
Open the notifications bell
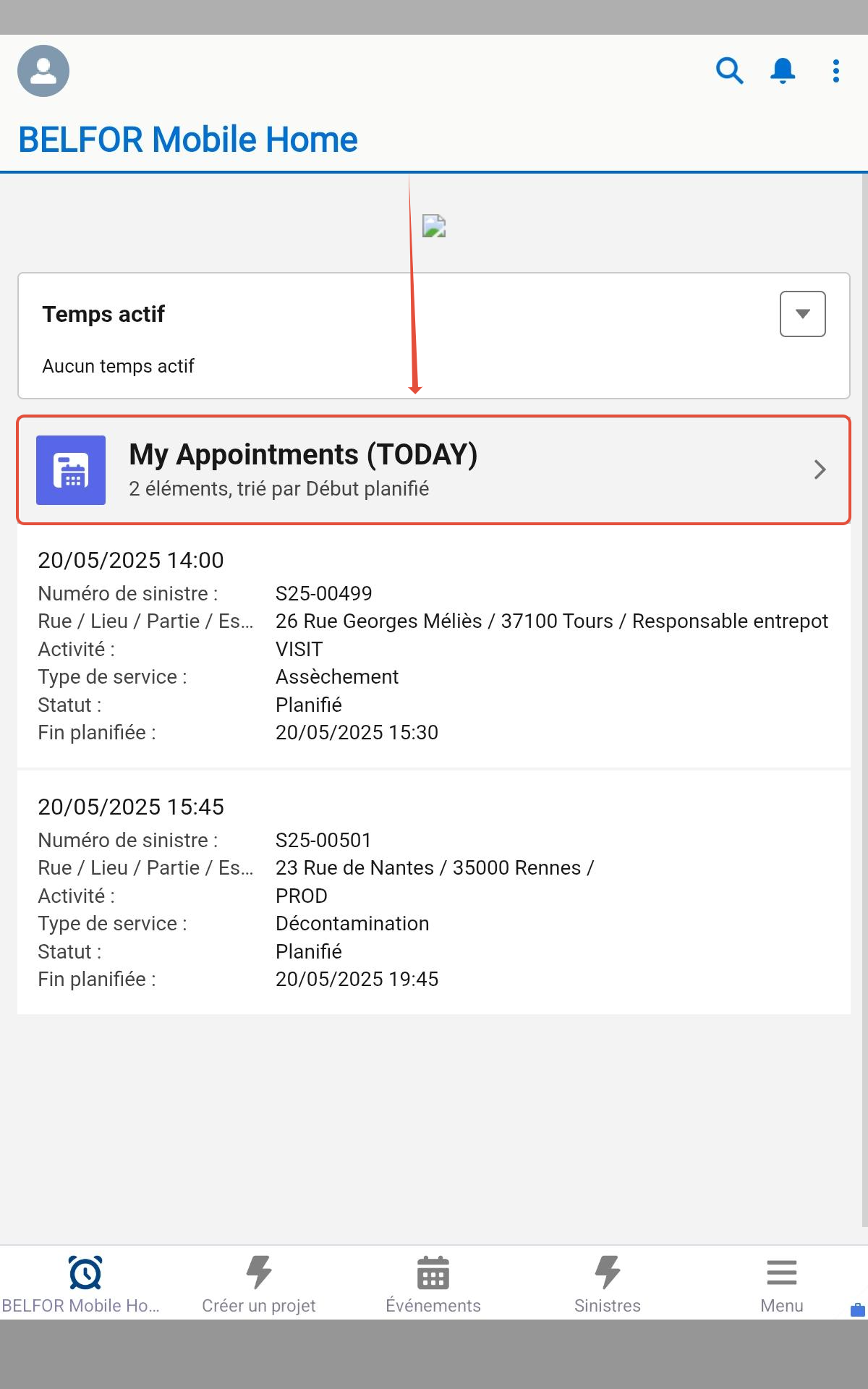pos(783,71)
